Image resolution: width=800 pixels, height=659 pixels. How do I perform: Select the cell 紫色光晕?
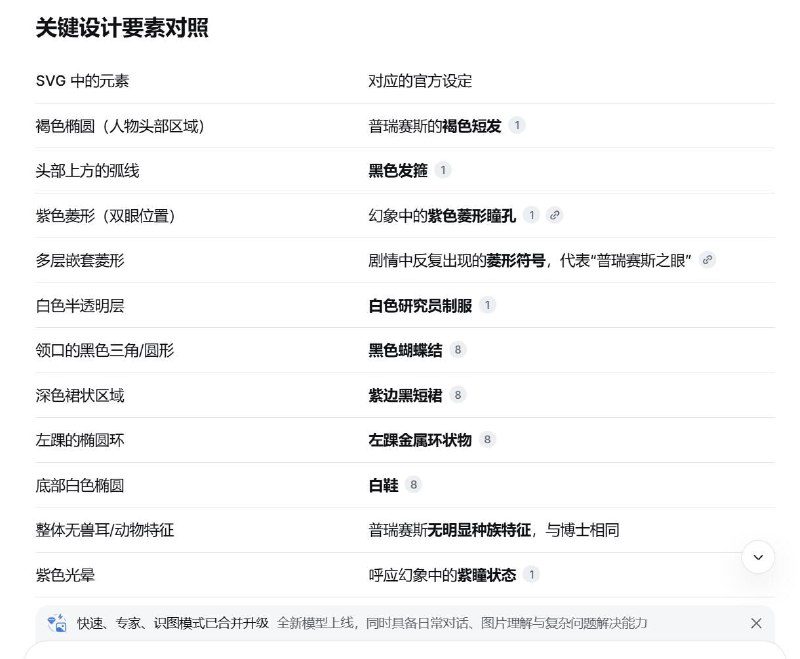65,575
